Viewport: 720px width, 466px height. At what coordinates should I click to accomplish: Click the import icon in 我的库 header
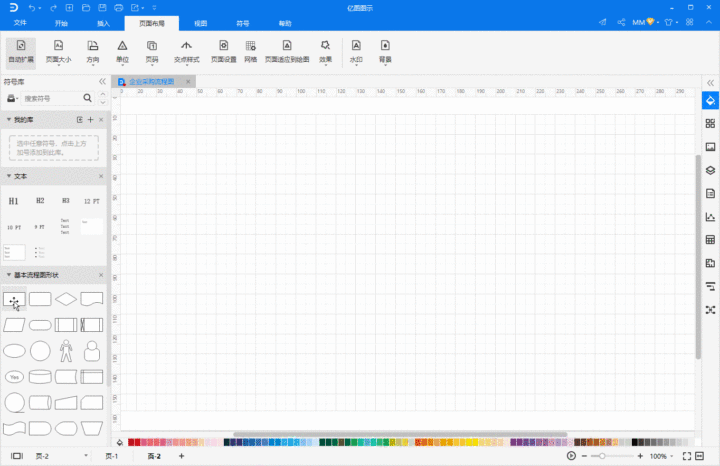click(x=79, y=119)
